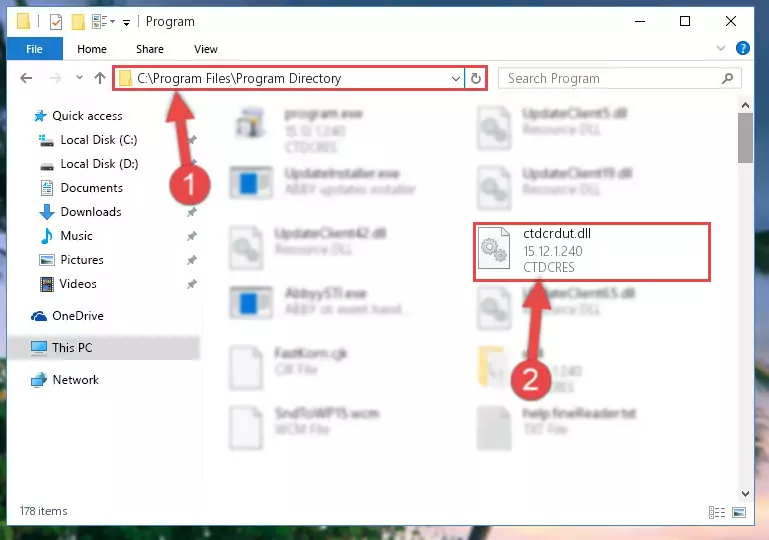
Task: Select the SndToWP15.wcm file
Action: pos(304,427)
